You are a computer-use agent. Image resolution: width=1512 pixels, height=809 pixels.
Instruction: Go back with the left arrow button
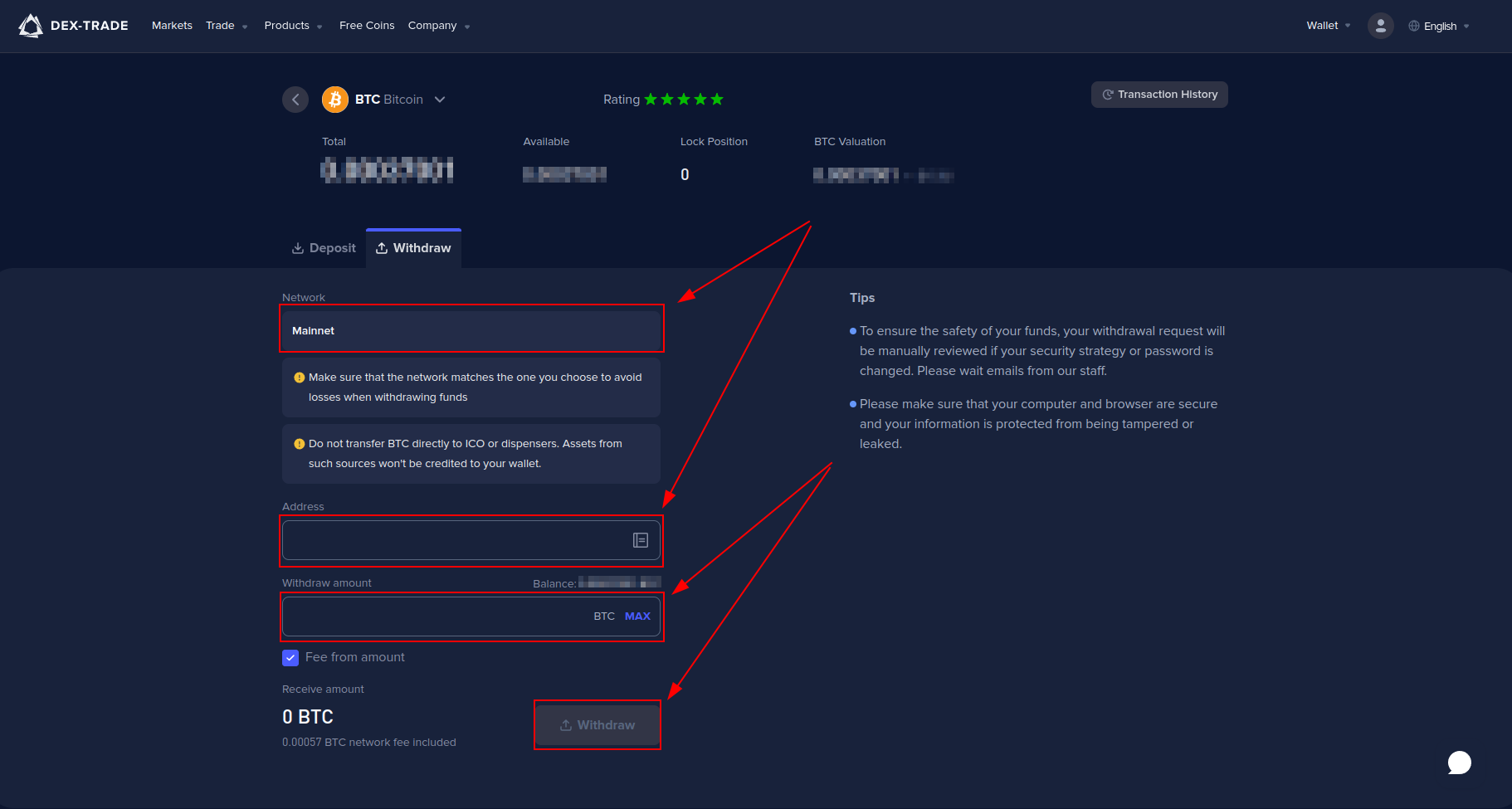[295, 100]
